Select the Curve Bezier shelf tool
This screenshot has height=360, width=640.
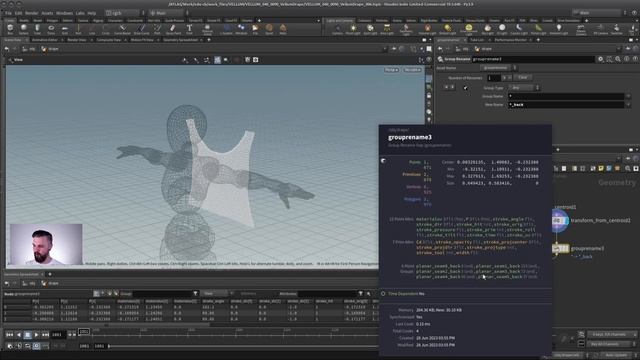[x=122, y=29]
